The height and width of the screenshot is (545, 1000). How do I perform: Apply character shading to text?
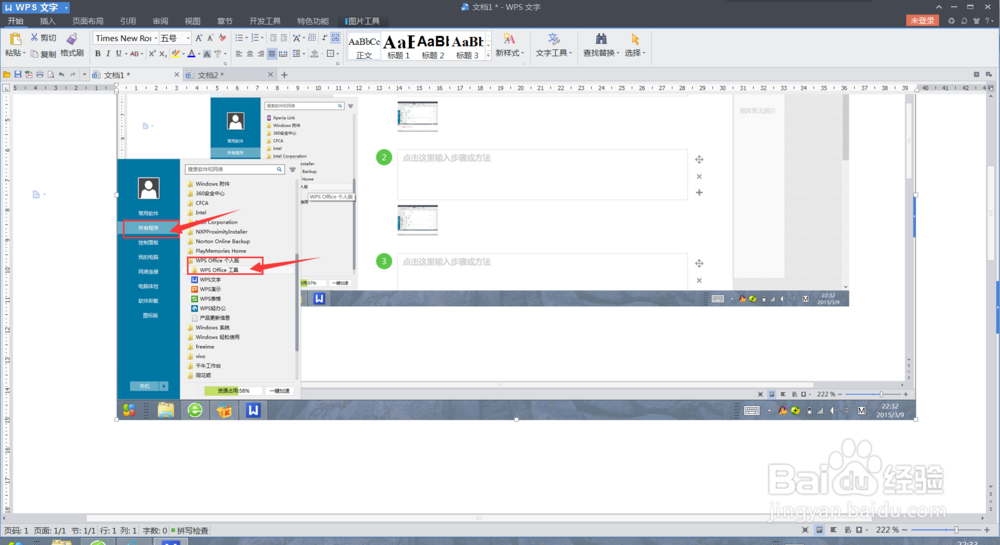(207, 54)
